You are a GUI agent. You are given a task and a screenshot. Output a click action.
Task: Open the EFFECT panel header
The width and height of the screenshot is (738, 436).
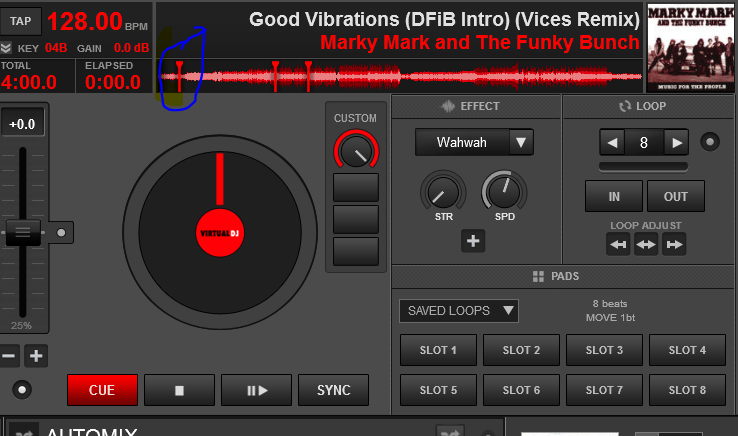click(x=476, y=106)
